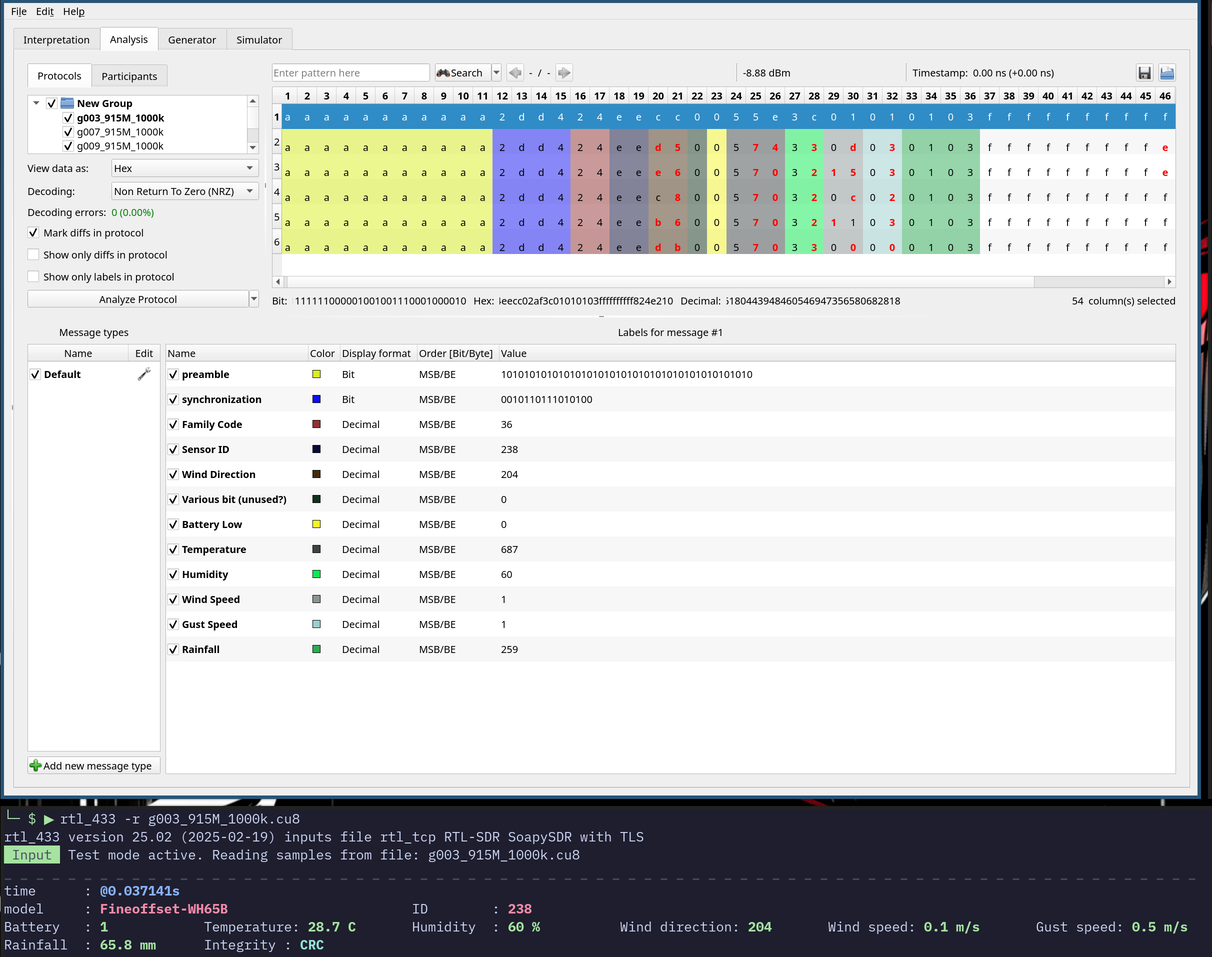Click the Analyze Protocol button
1212x957 pixels.
pyautogui.click(x=137, y=299)
